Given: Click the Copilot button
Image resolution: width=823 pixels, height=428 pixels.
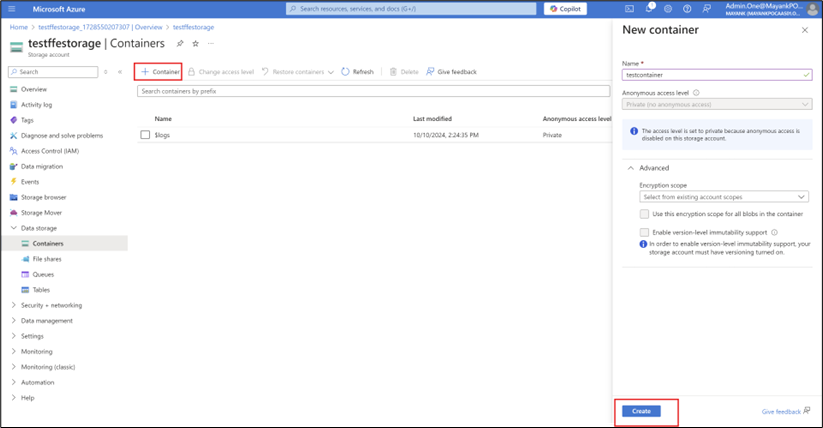Looking at the screenshot, I should pyautogui.click(x=565, y=9).
